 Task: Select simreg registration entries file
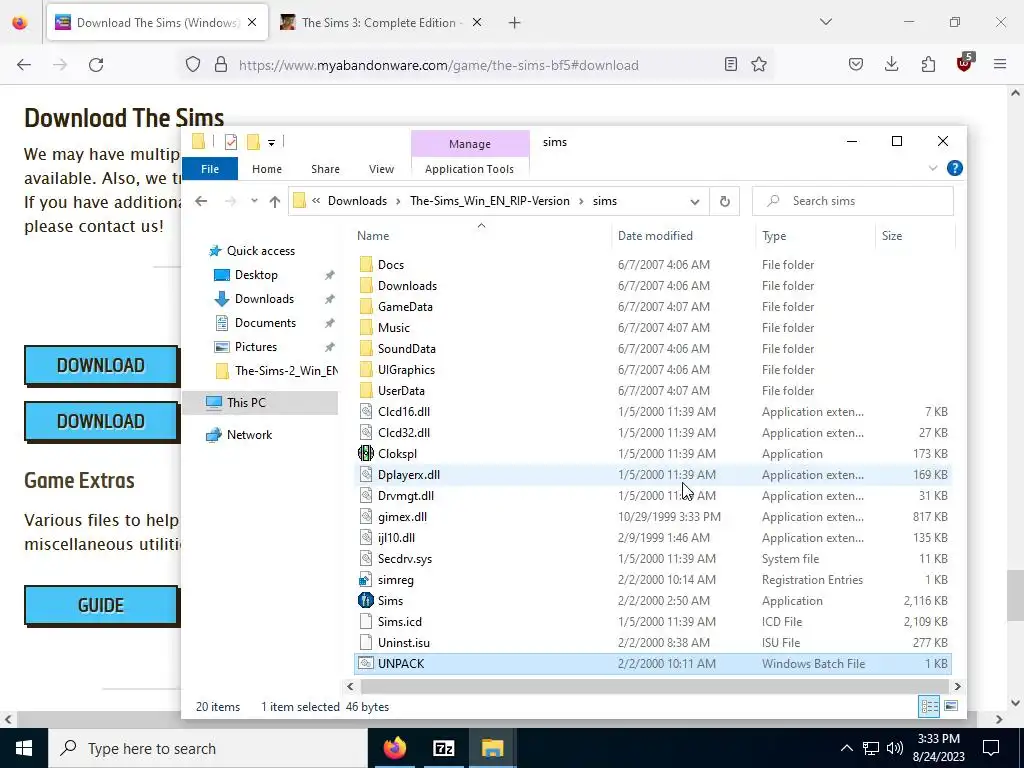pos(396,580)
